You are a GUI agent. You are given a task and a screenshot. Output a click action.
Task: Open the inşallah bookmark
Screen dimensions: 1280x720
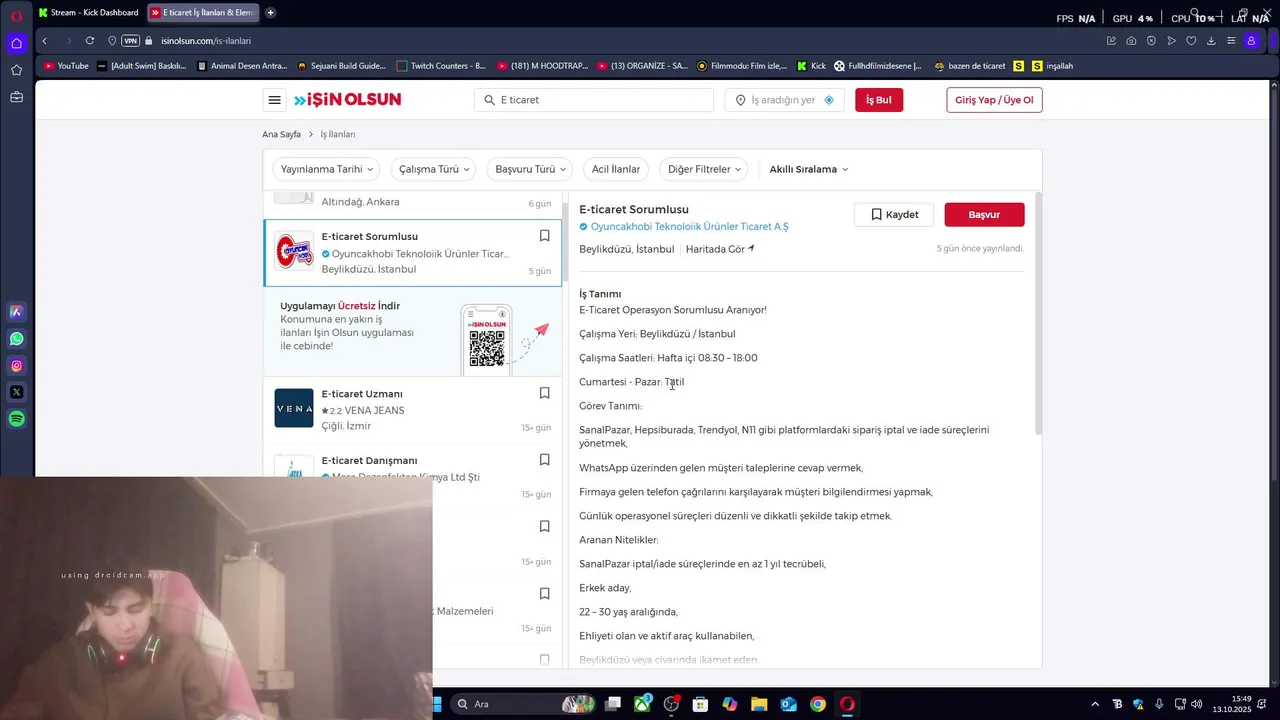coord(1052,66)
